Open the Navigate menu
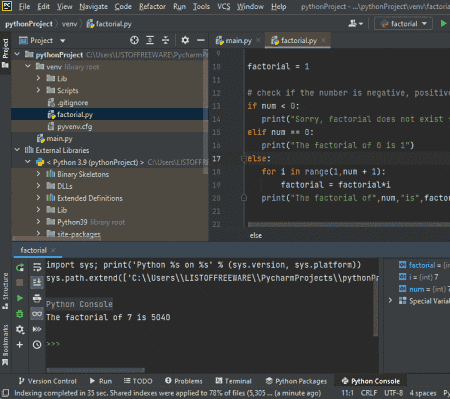450x399 pixels. pos(93,6)
